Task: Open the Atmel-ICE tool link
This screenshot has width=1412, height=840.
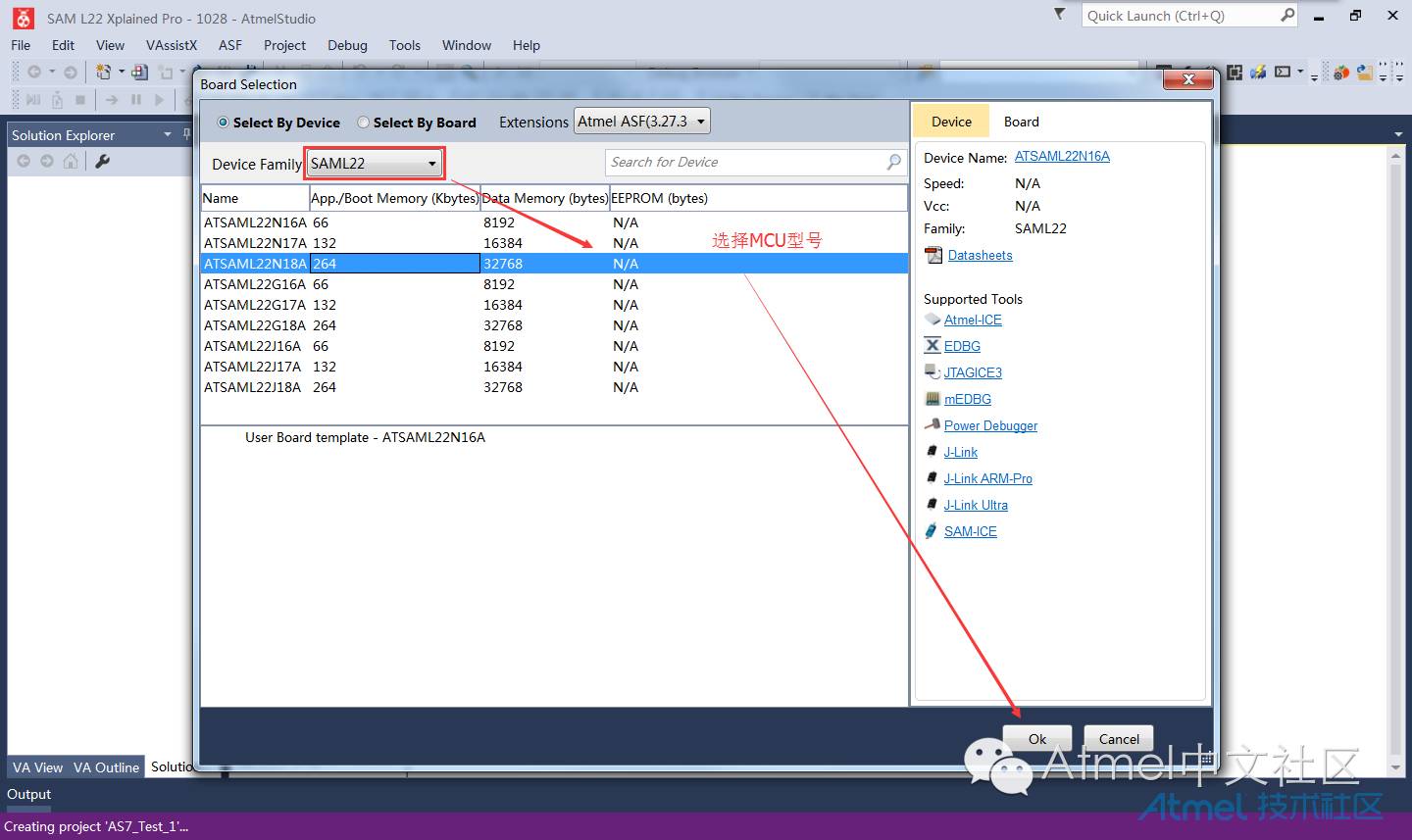Action: point(973,320)
